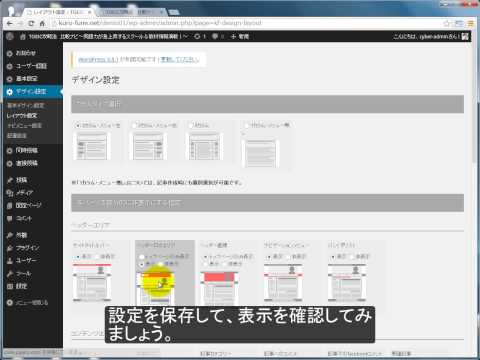Click the three-column layout thumbnail
Screen dimensions: 480x360
point(205,146)
